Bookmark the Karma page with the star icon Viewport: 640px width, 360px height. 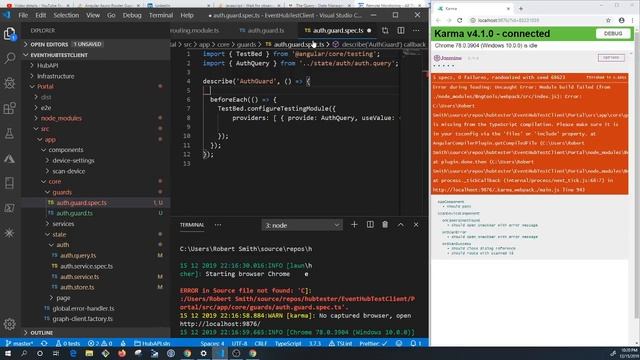[x=608, y=20]
